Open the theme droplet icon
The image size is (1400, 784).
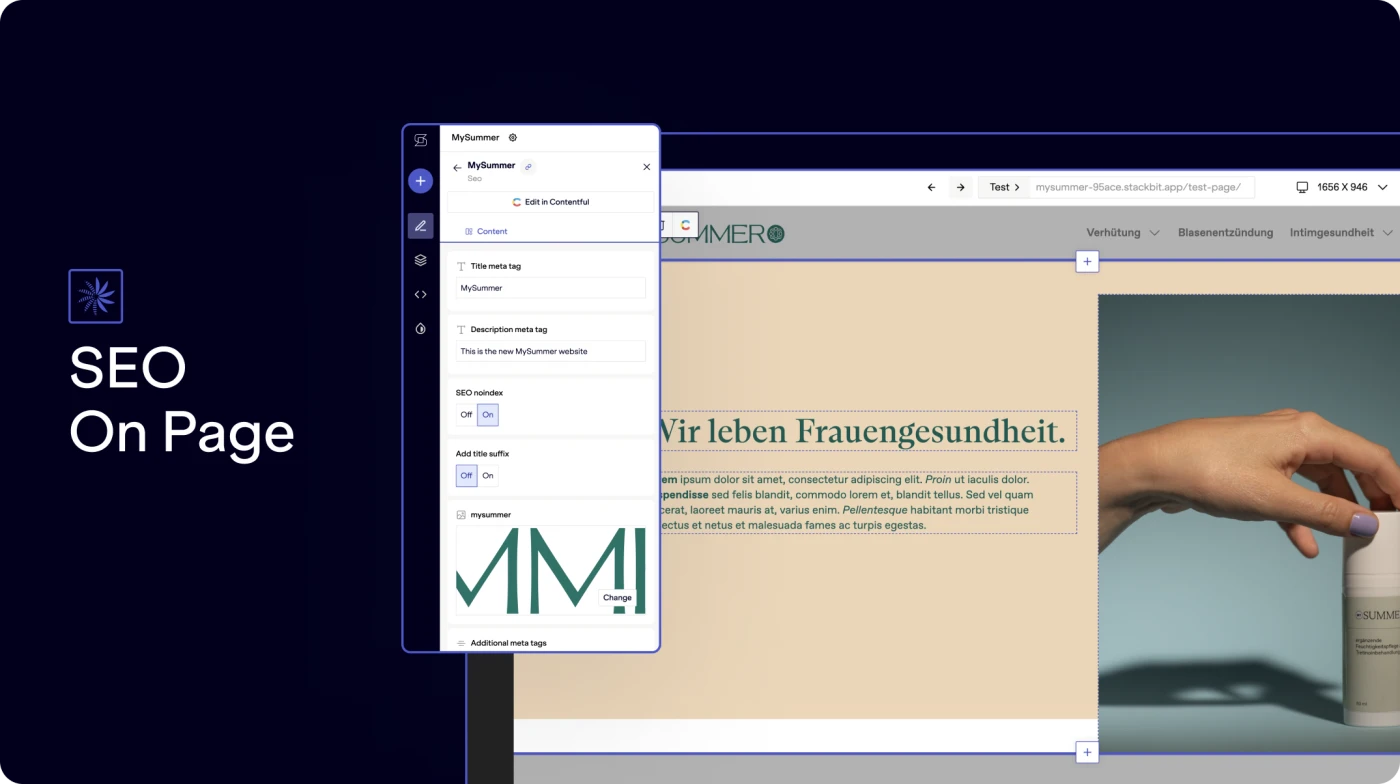tap(420, 328)
